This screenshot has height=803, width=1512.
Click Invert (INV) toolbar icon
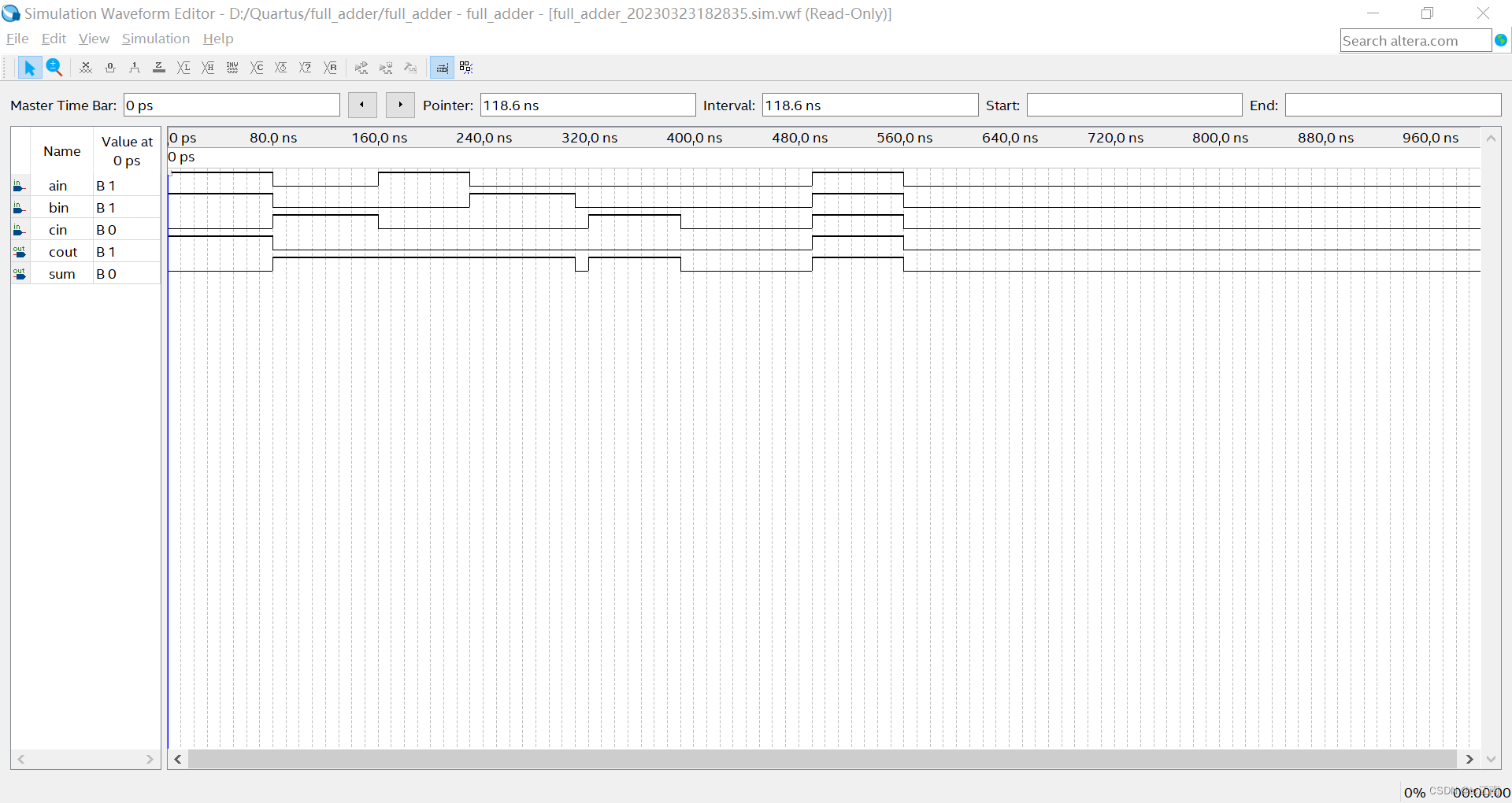232,68
